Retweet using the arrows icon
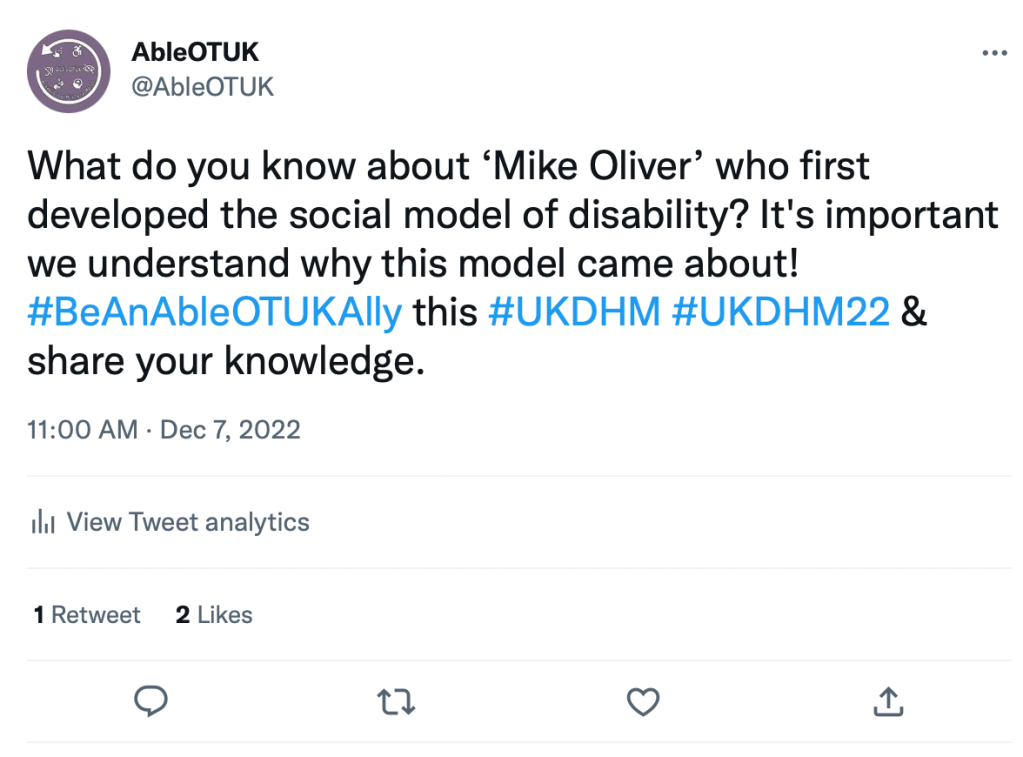This screenshot has width=1023, height=757. pyautogui.click(x=398, y=702)
